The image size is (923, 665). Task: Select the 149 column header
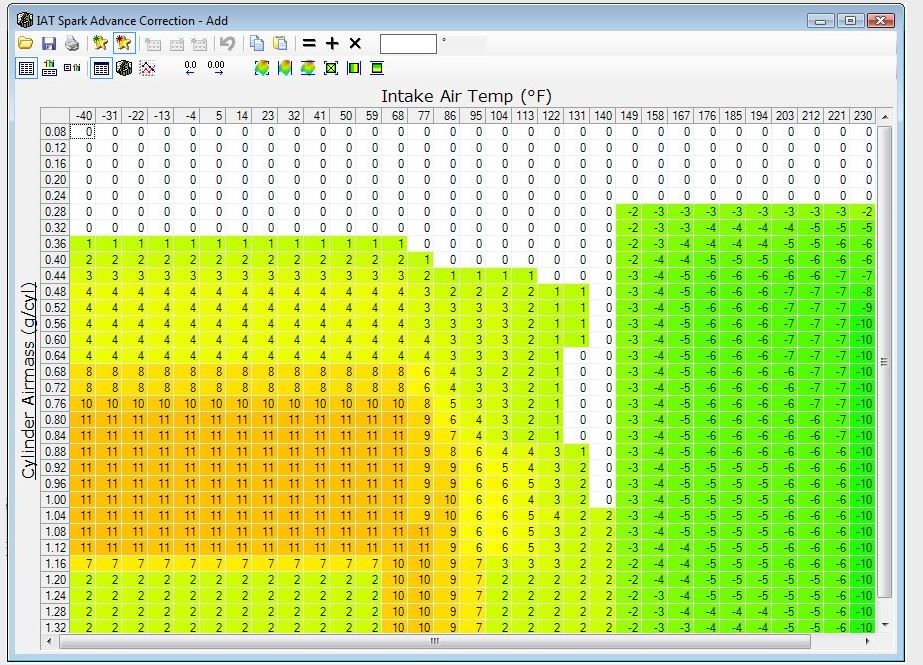point(629,115)
